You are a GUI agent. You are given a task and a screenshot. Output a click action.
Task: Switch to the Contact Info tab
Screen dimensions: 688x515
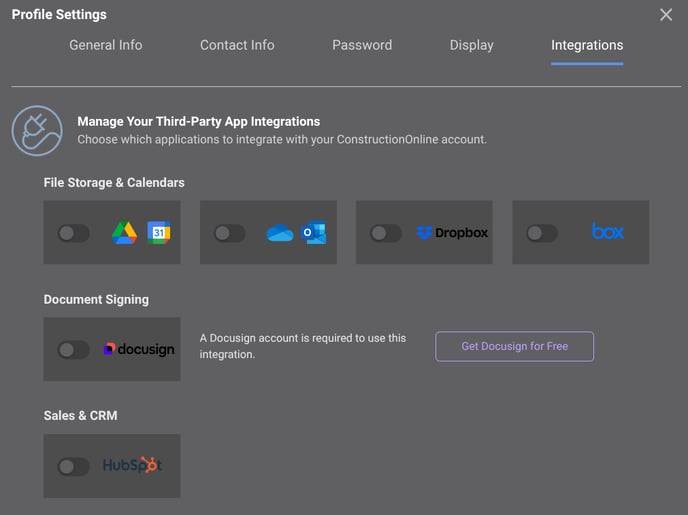click(x=237, y=45)
